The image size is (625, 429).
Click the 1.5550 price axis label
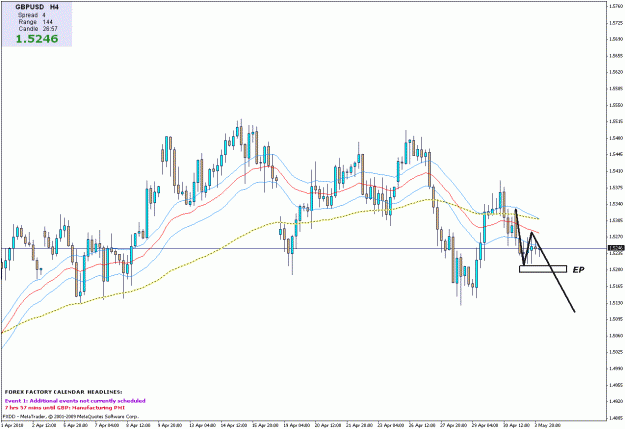pyautogui.click(x=616, y=105)
